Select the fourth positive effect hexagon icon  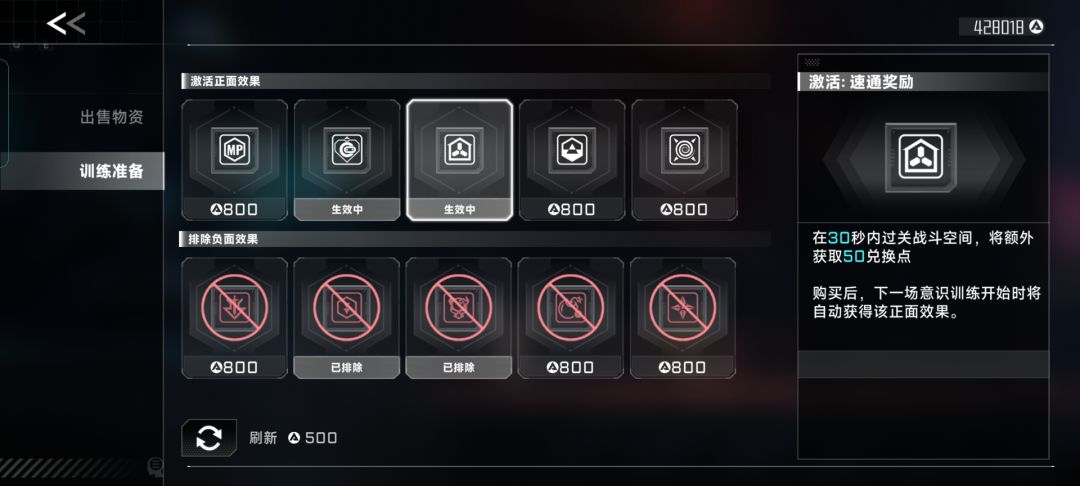[572, 149]
